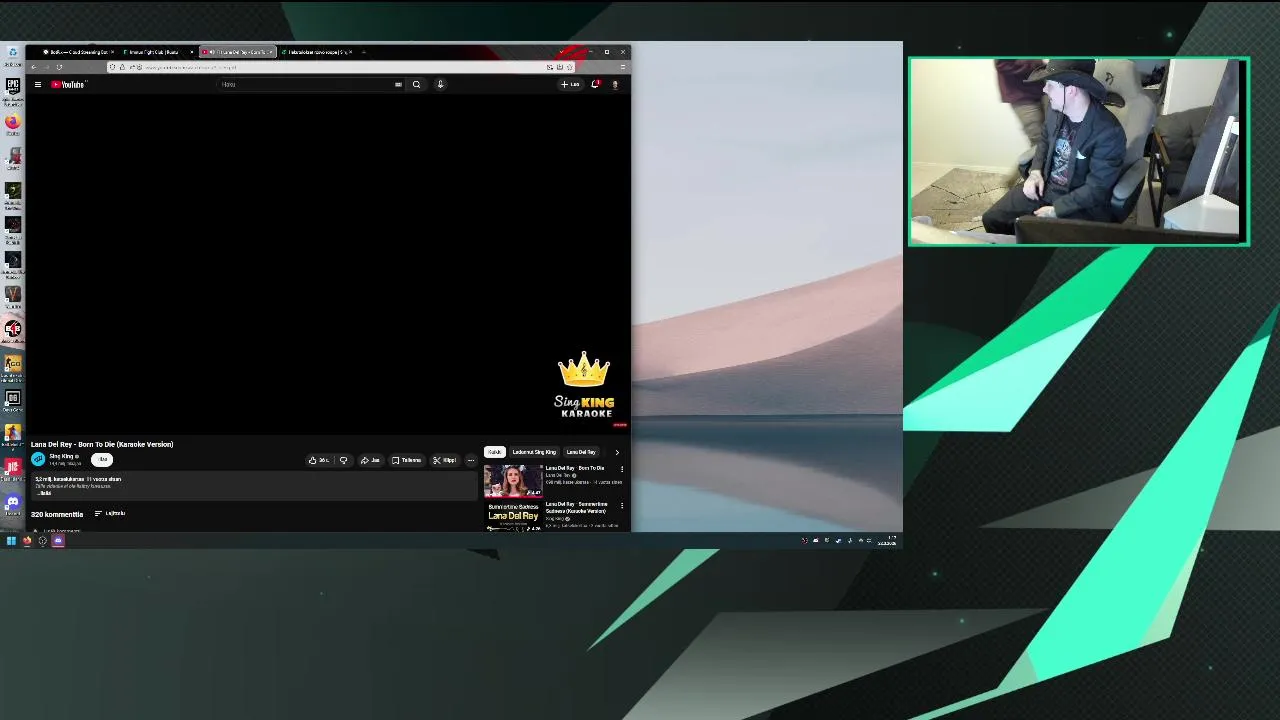Select the Kaikki filter chip
The width and height of the screenshot is (1280, 720).
[494, 452]
